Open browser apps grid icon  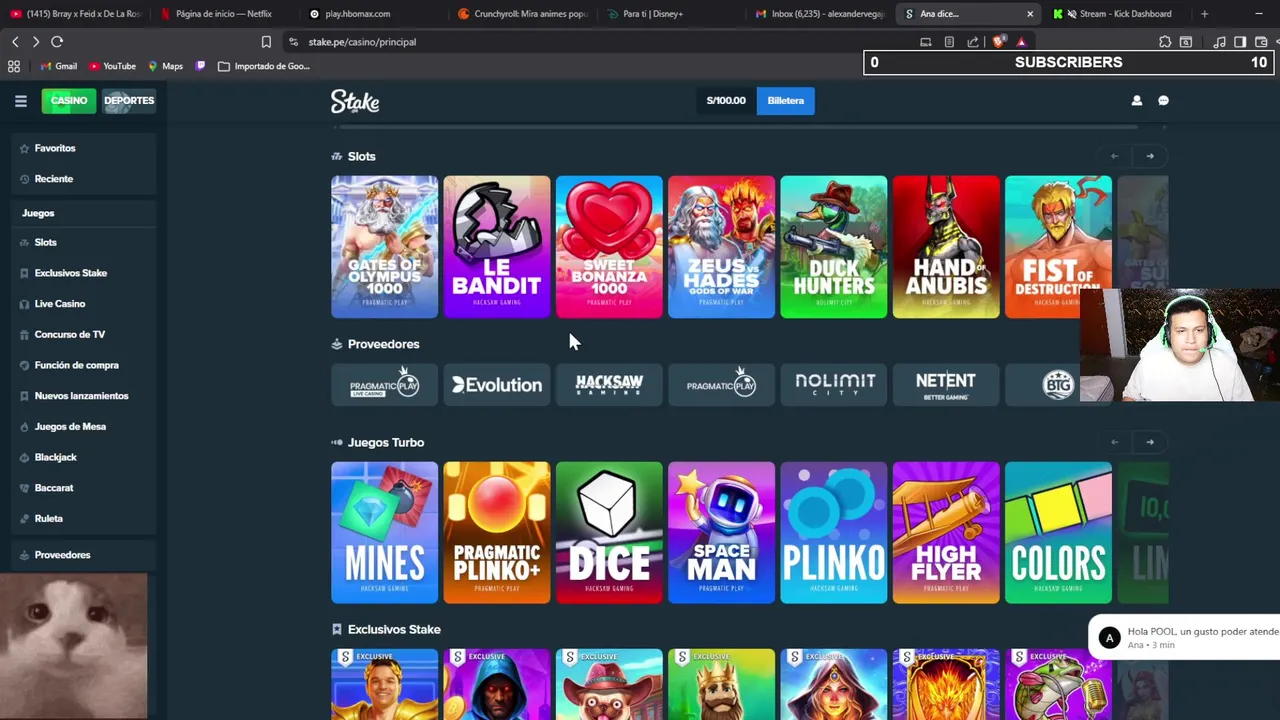[14, 66]
